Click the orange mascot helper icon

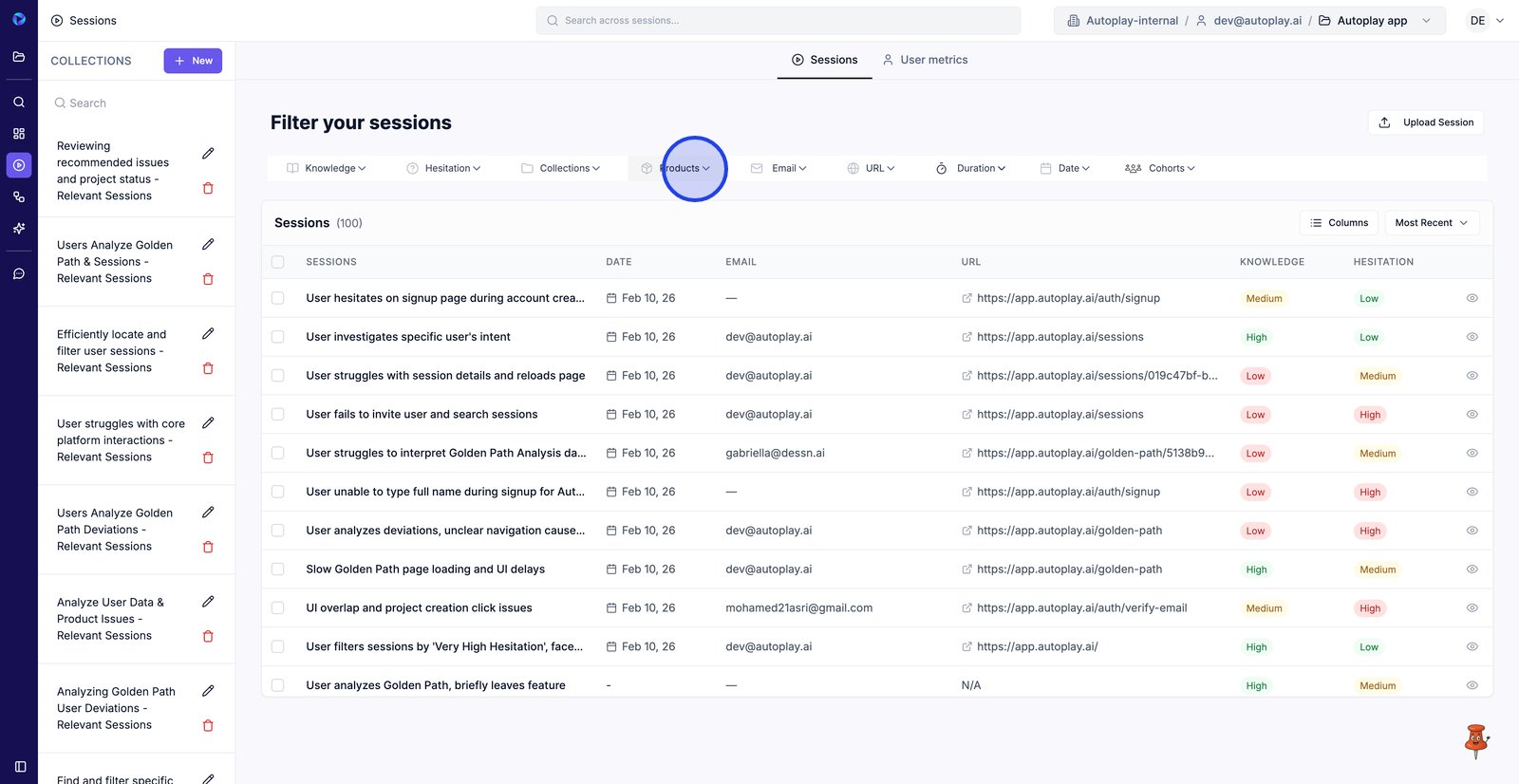pyautogui.click(x=1475, y=740)
